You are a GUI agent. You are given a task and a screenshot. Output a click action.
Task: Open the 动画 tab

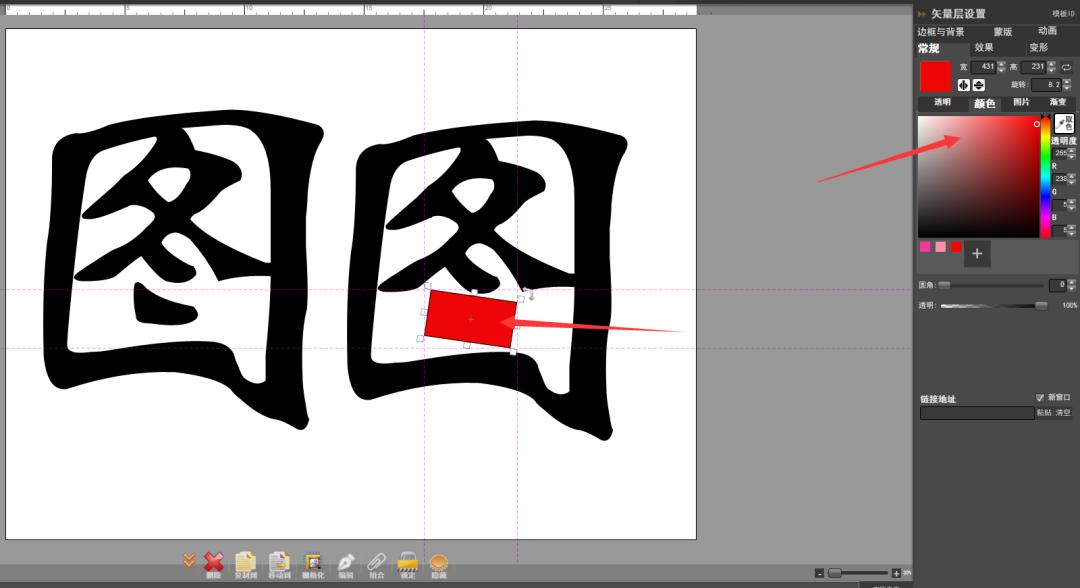(x=1048, y=31)
